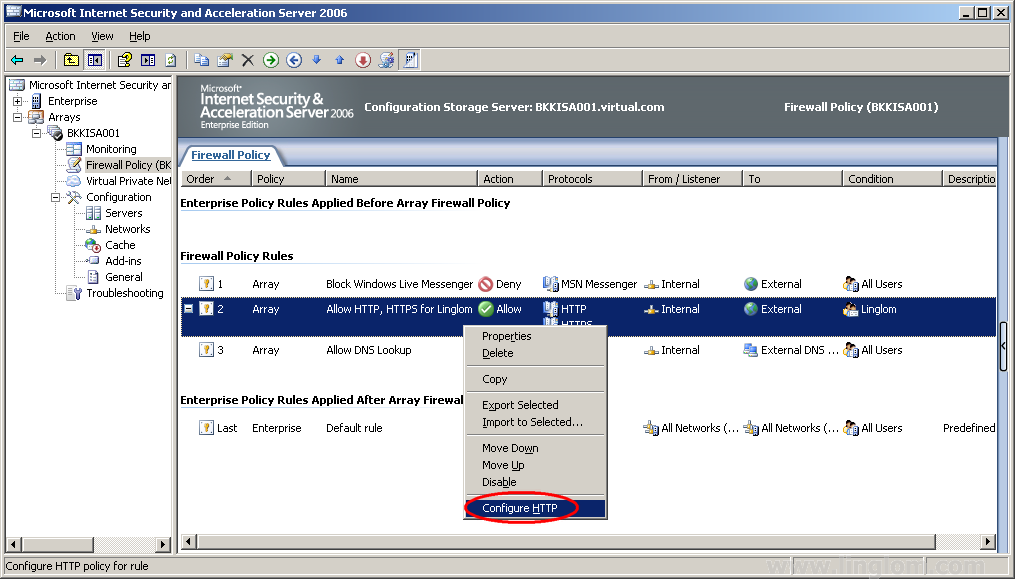Select Servers under Configuration
This screenshot has width=1015, height=579.
124,213
